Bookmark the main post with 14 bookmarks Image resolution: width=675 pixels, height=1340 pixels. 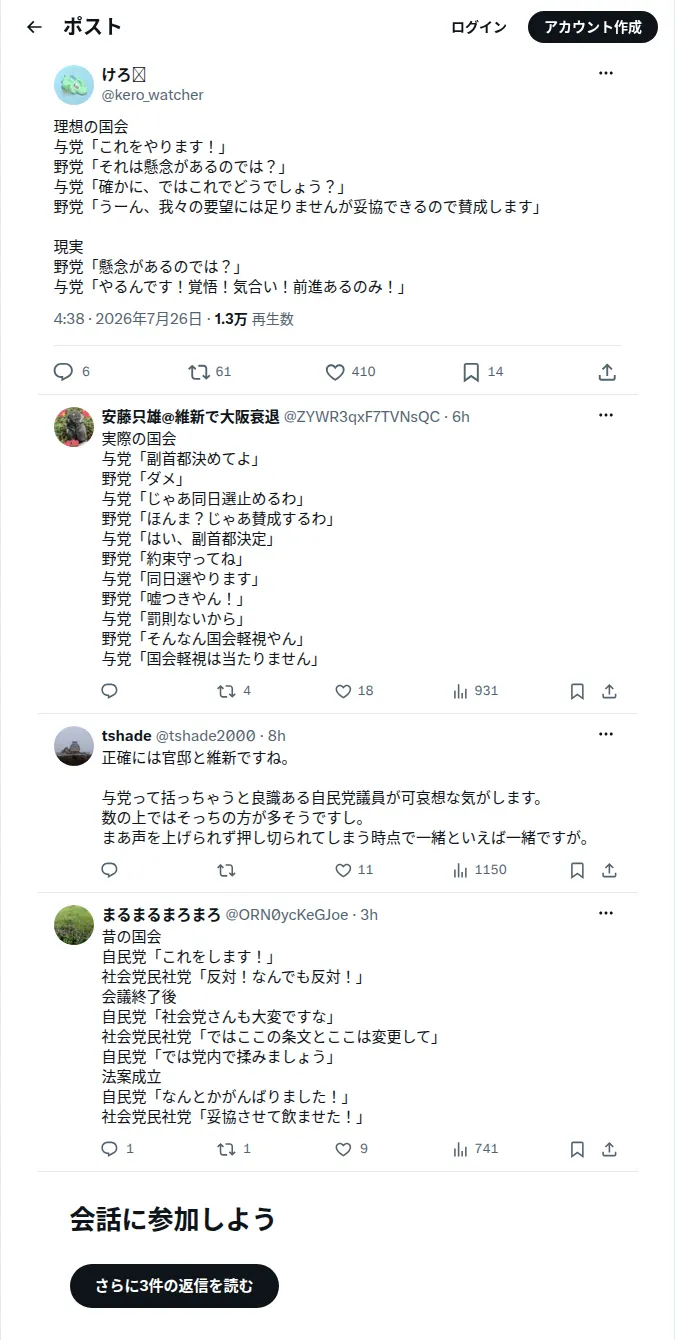[x=471, y=372]
